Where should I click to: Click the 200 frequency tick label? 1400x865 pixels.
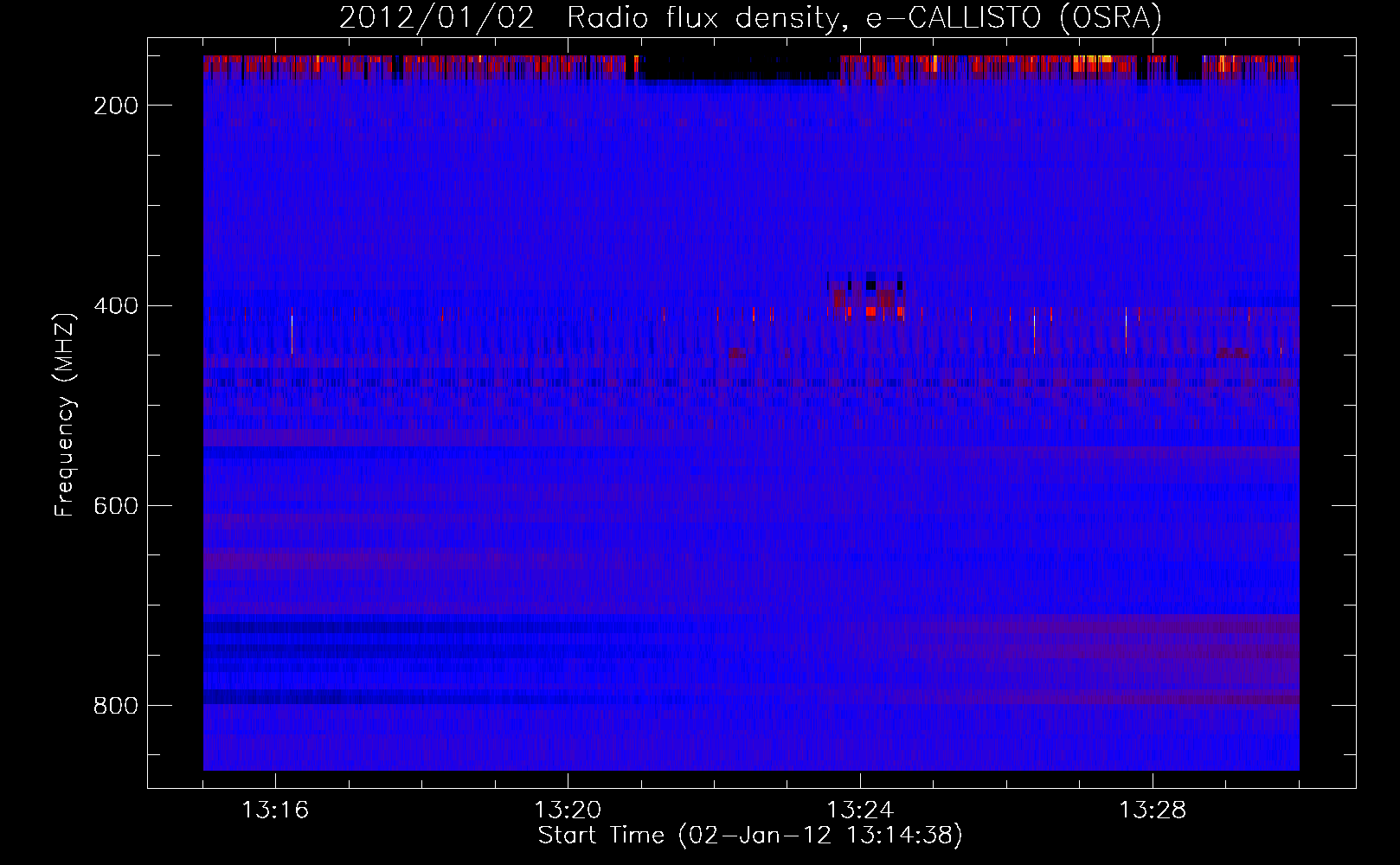coord(116,106)
